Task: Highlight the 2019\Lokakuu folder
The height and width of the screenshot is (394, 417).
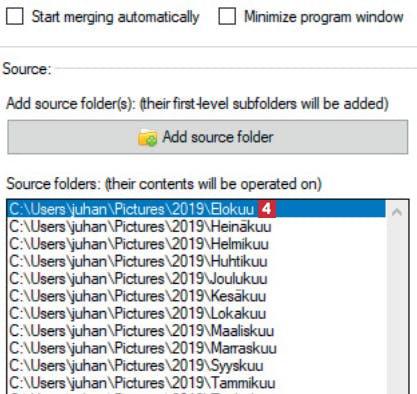Action: (196, 313)
